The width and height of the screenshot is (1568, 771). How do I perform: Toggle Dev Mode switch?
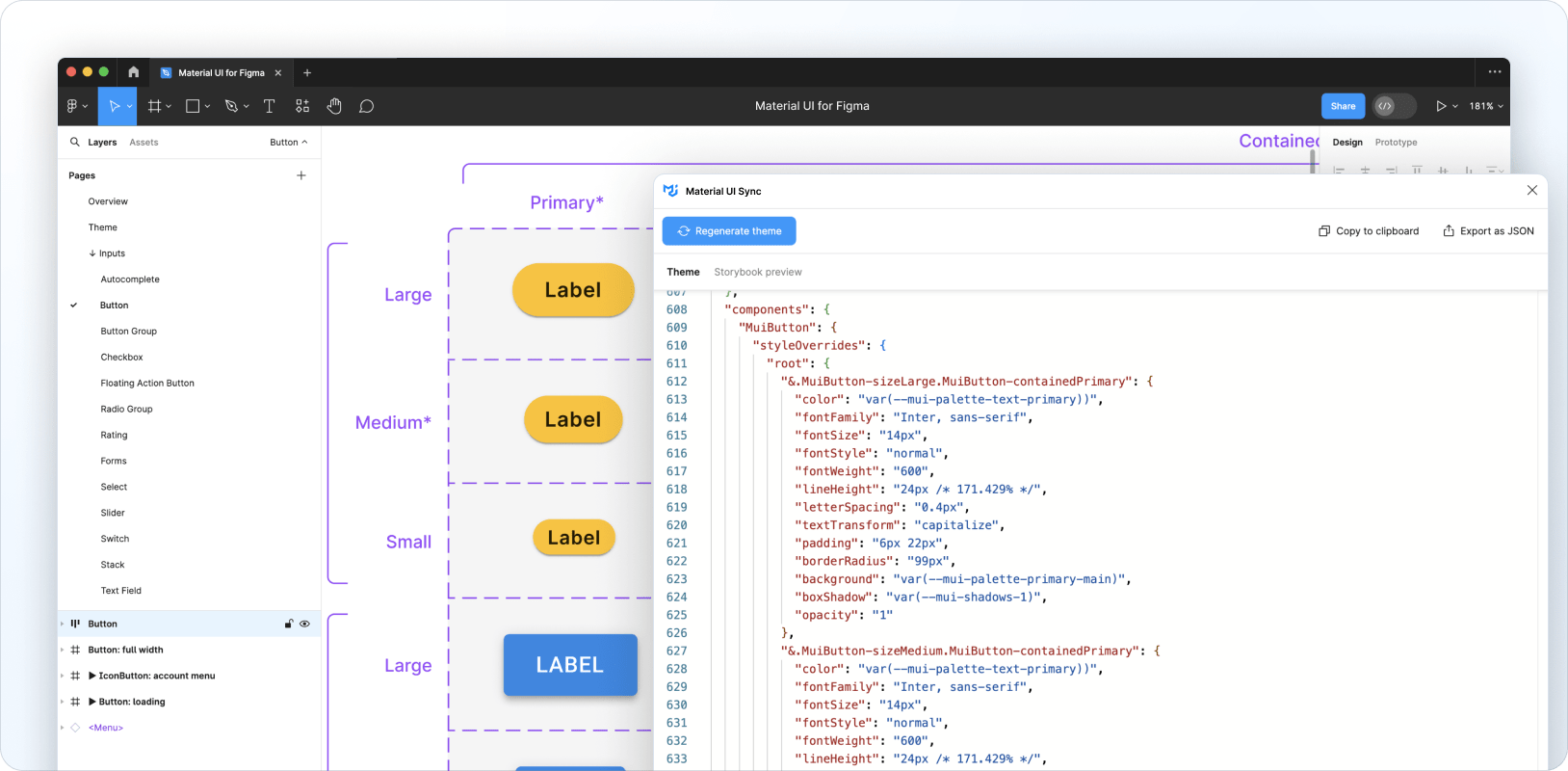[1394, 106]
